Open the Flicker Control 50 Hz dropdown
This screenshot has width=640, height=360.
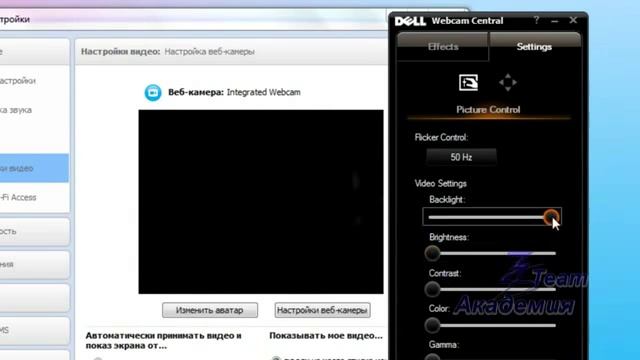[461, 157]
